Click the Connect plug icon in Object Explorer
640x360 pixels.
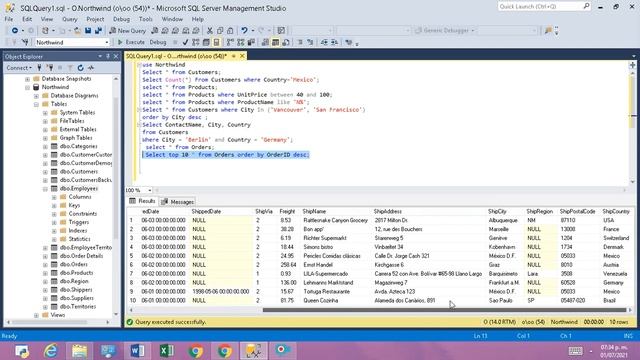click(x=39, y=68)
